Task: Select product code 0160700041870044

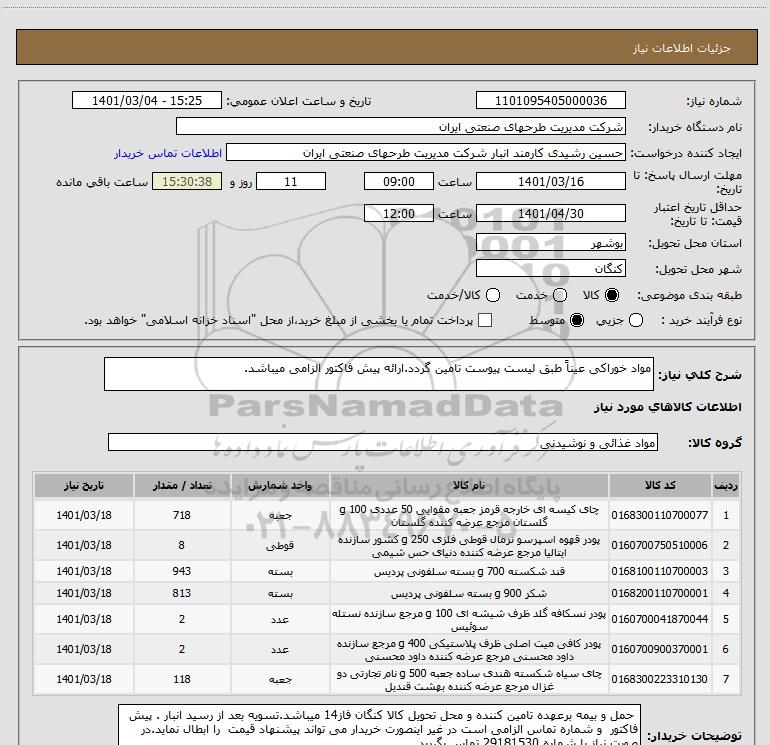Action: (x=660, y=619)
